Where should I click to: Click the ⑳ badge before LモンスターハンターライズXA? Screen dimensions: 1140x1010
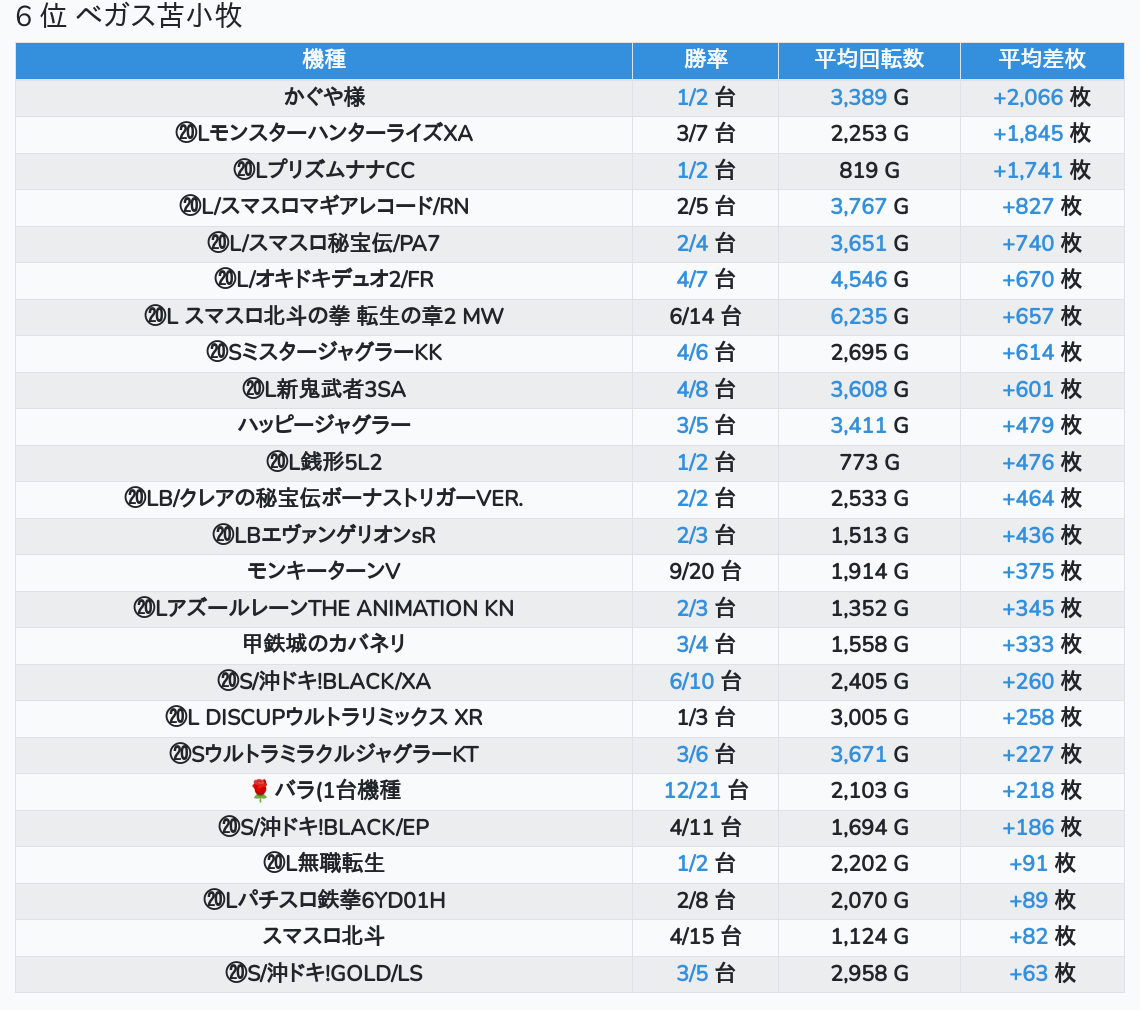click(x=186, y=134)
